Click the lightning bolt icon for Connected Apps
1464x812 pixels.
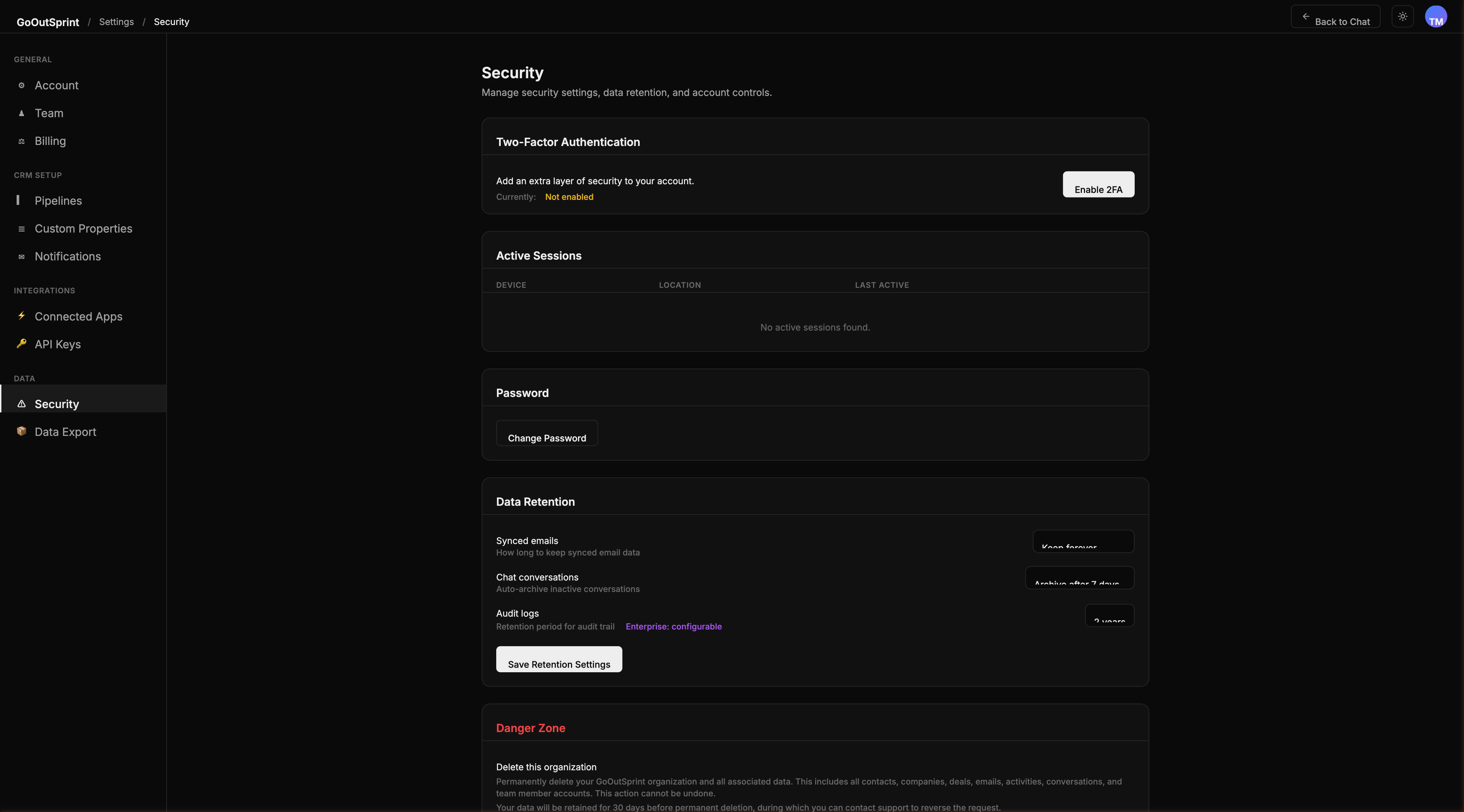(22, 316)
